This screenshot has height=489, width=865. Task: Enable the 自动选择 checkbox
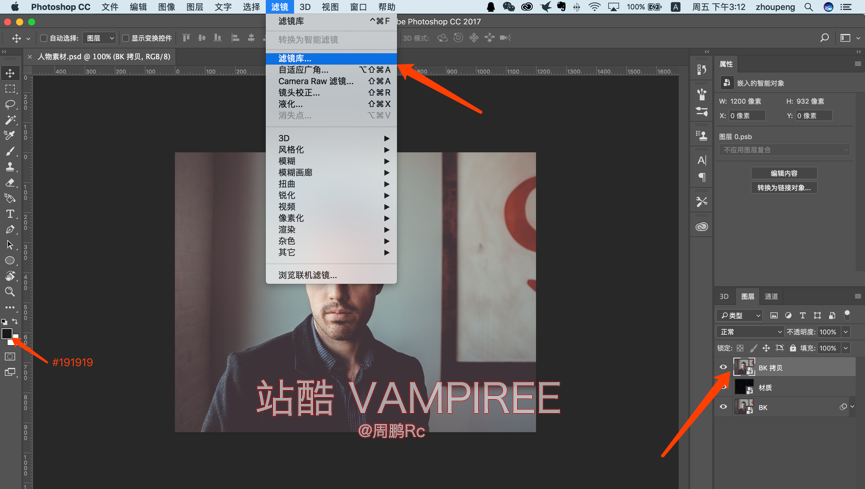pos(44,38)
